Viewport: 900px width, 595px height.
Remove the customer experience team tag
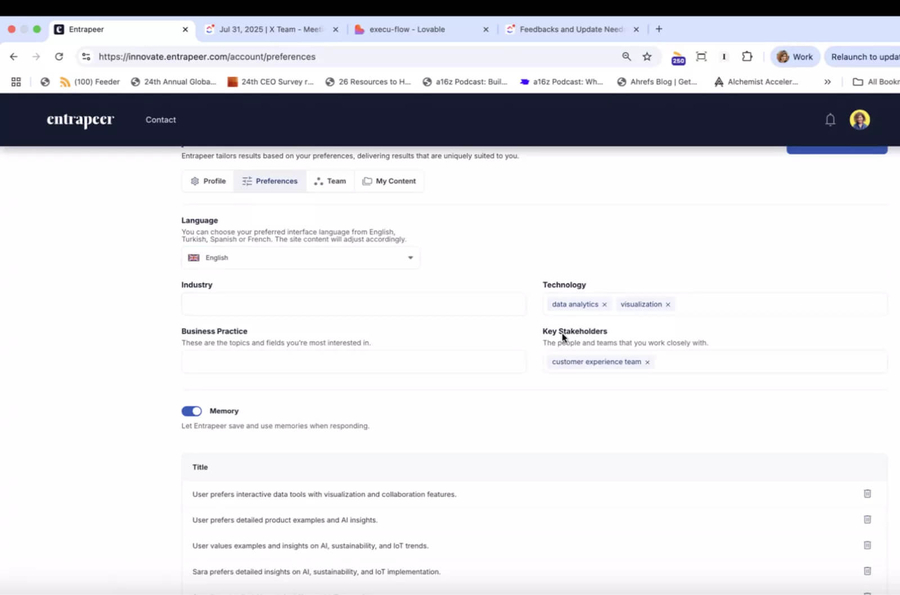point(647,362)
